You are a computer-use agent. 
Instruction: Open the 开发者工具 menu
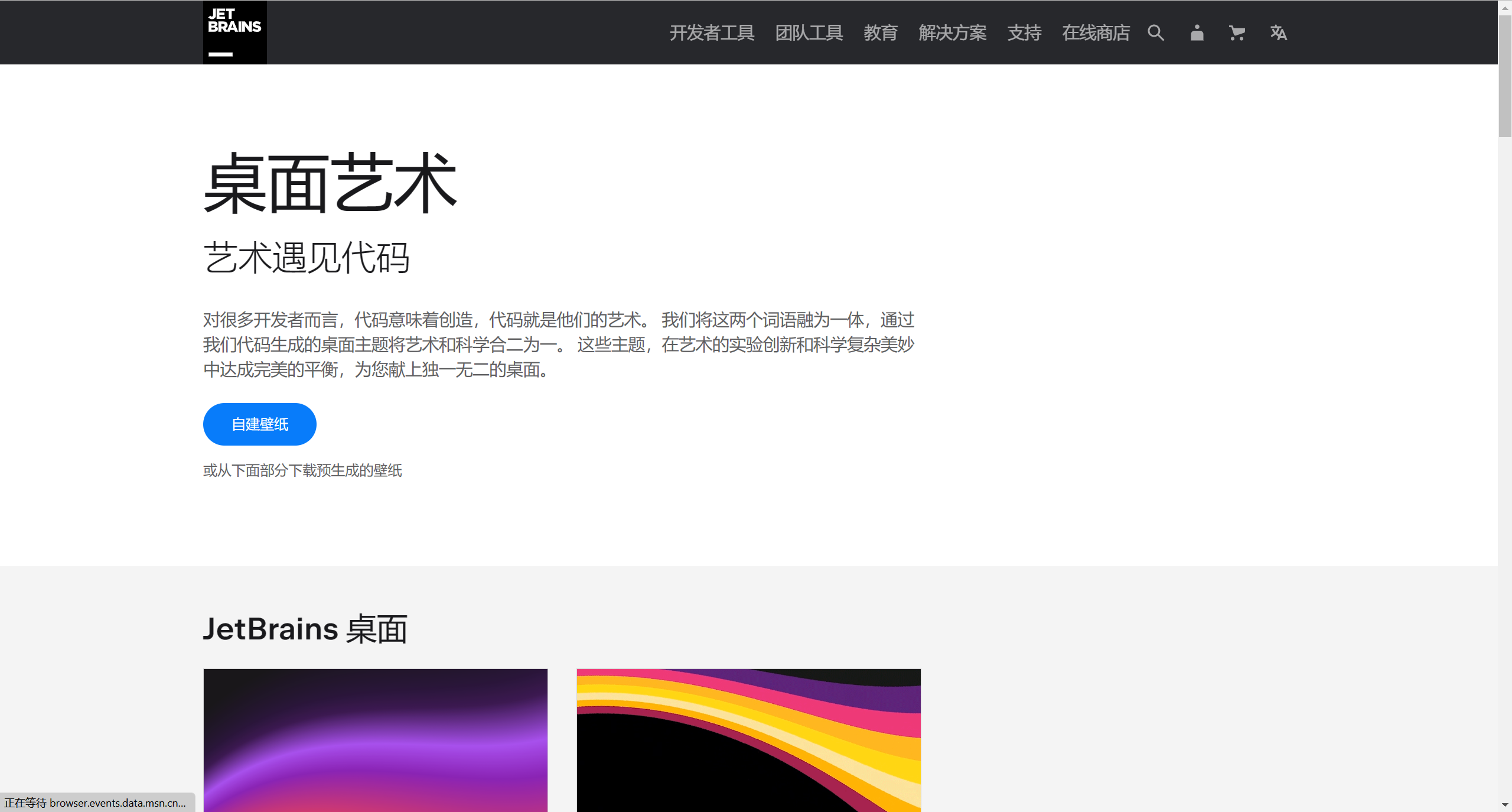pos(712,33)
